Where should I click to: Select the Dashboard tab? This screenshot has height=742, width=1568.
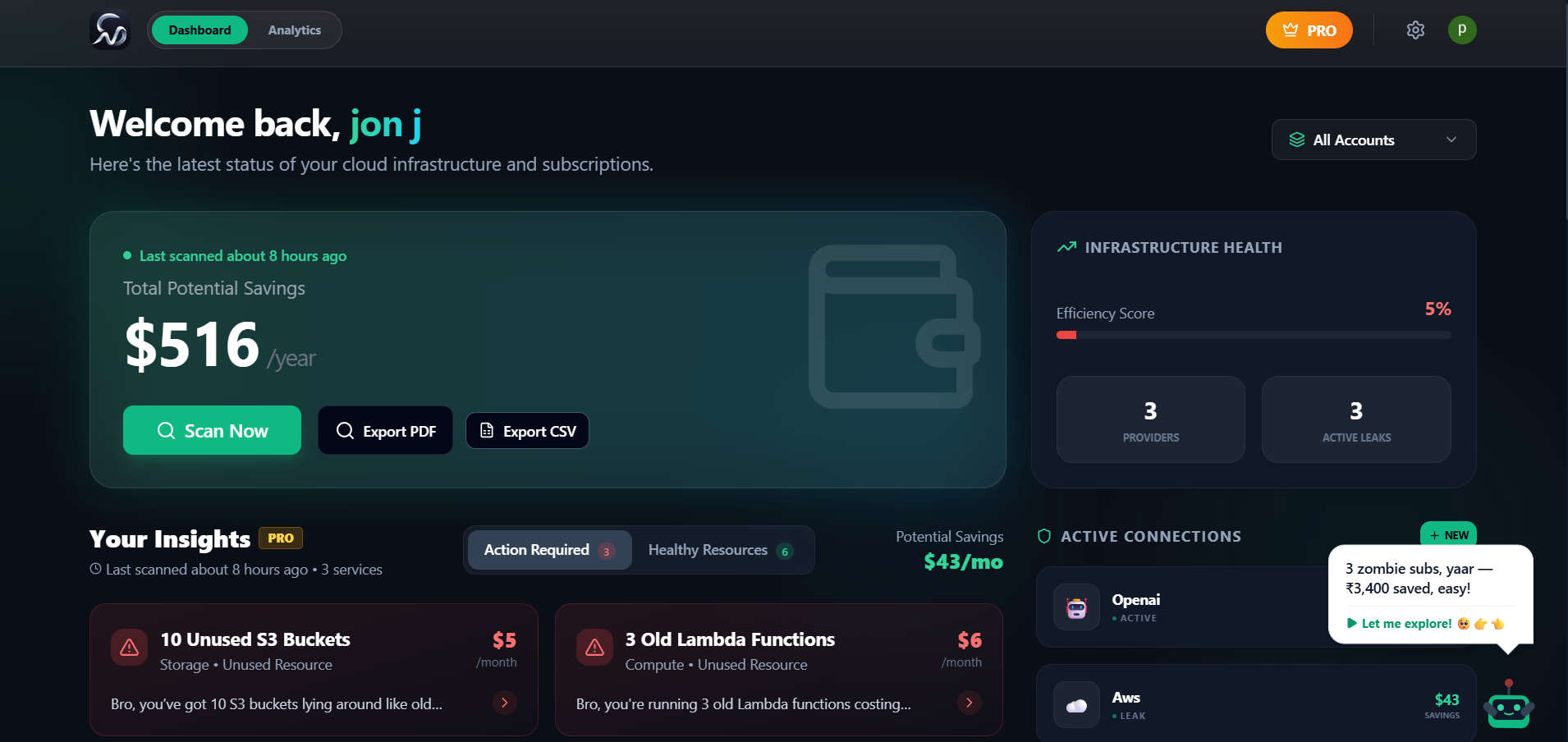(199, 30)
